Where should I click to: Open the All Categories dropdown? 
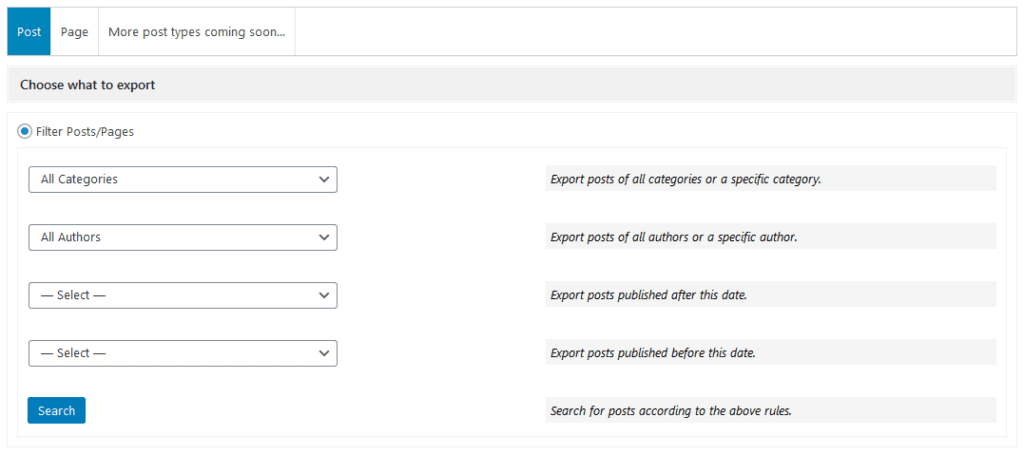(182, 179)
